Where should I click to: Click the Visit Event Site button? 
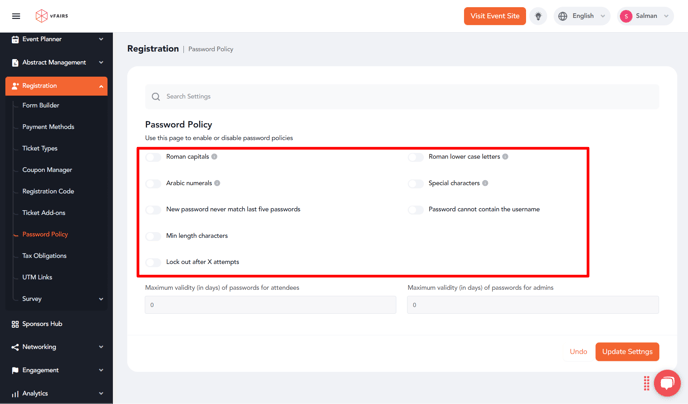pos(495,16)
